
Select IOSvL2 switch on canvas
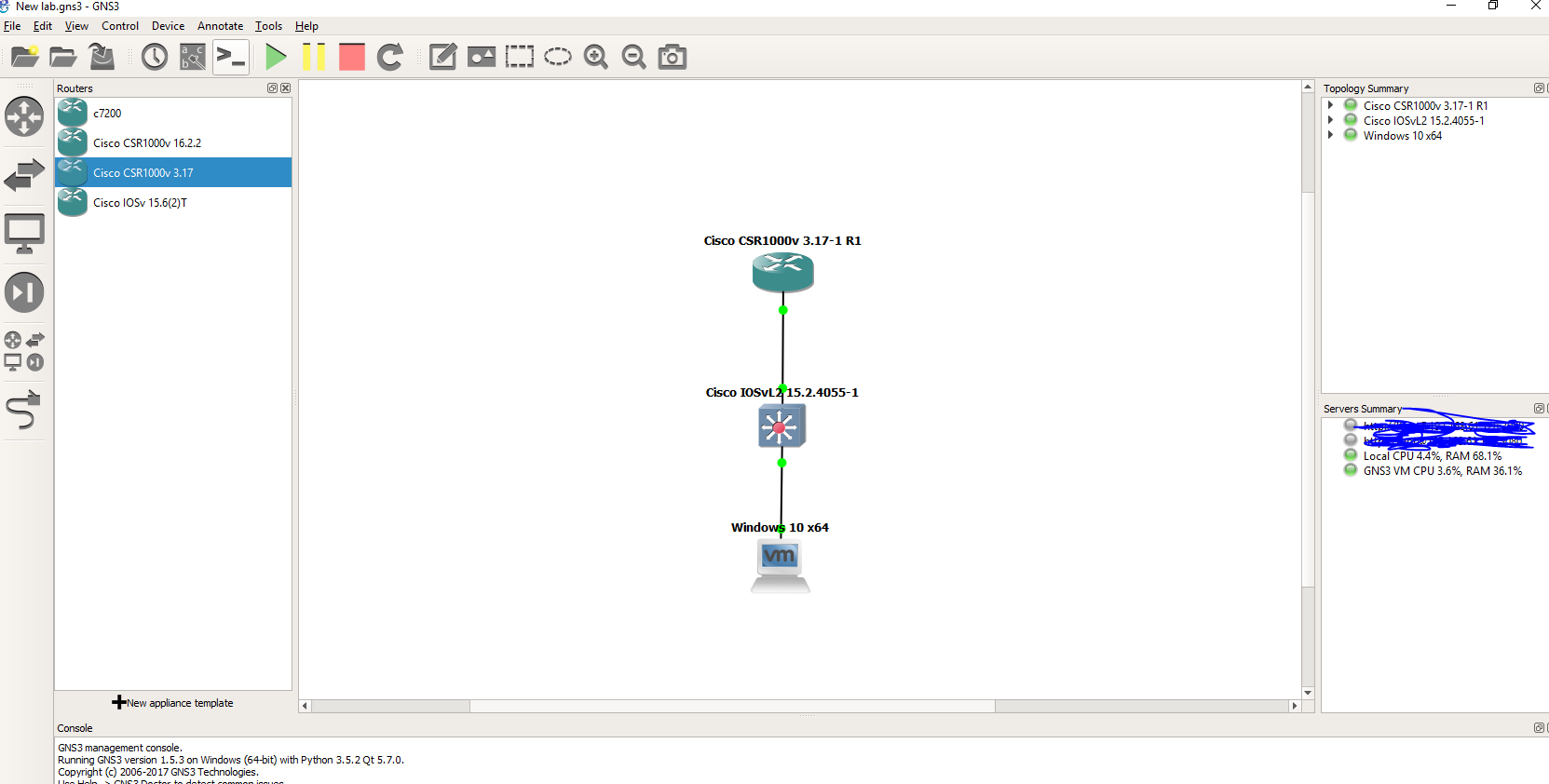click(x=781, y=426)
